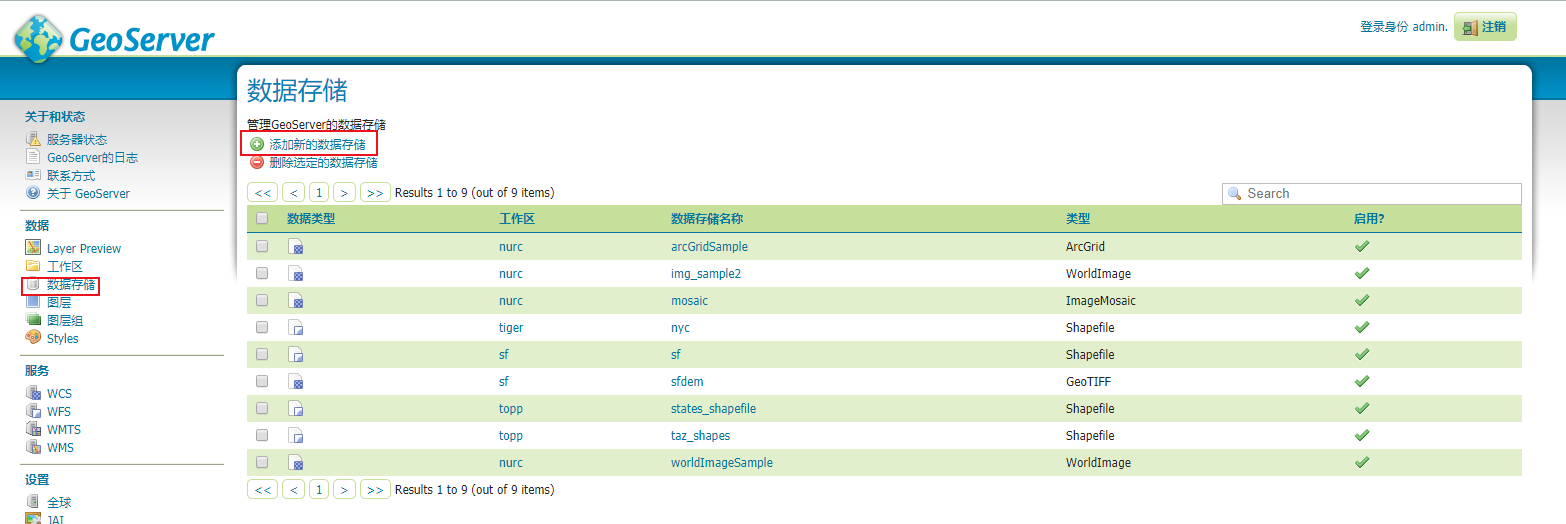Click the Layer Preview icon
The height and width of the screenshot is (524, 1566).
pyautogui.click(x=33, y=248)
